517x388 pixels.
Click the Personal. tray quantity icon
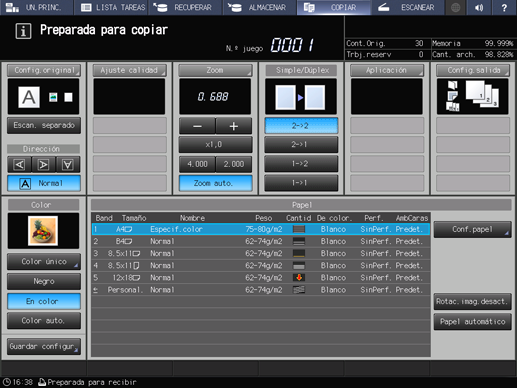299,290
